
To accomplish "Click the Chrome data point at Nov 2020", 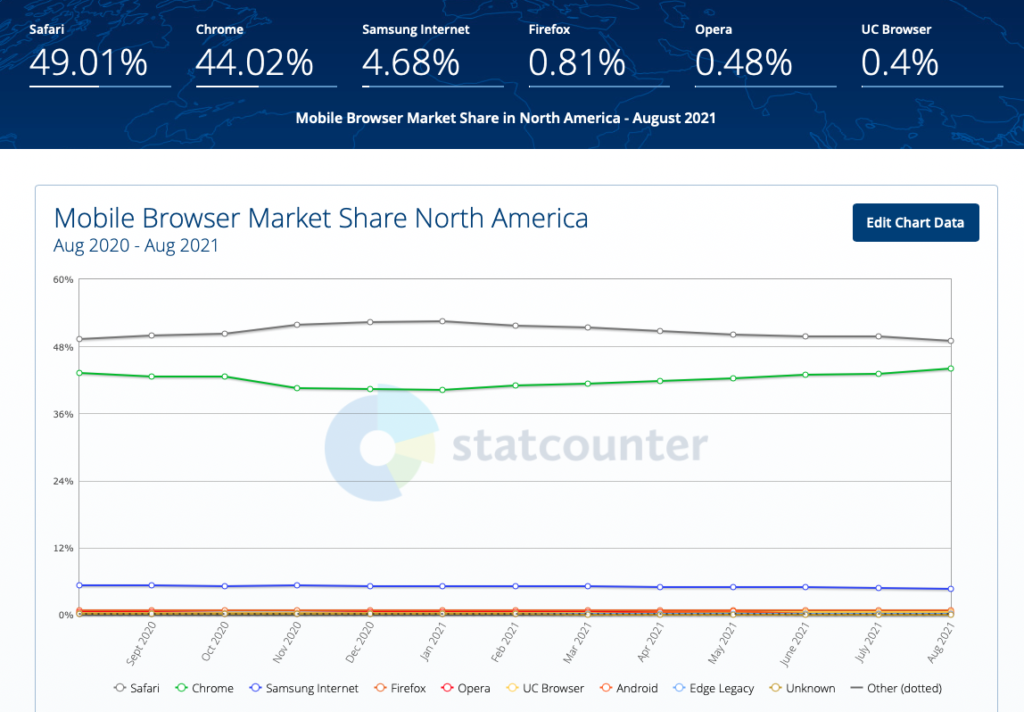I will [297, 388].
